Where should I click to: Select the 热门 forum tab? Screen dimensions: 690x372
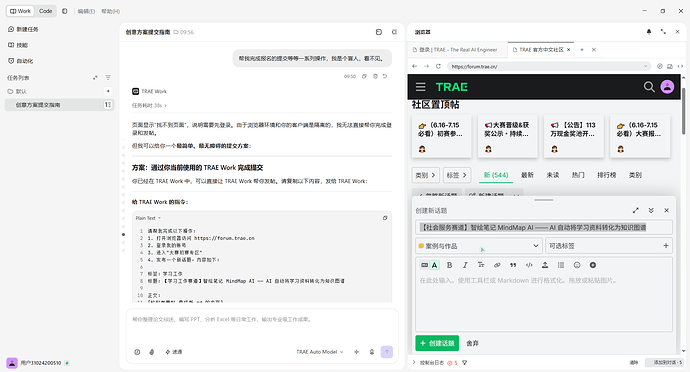pos(578,175)
